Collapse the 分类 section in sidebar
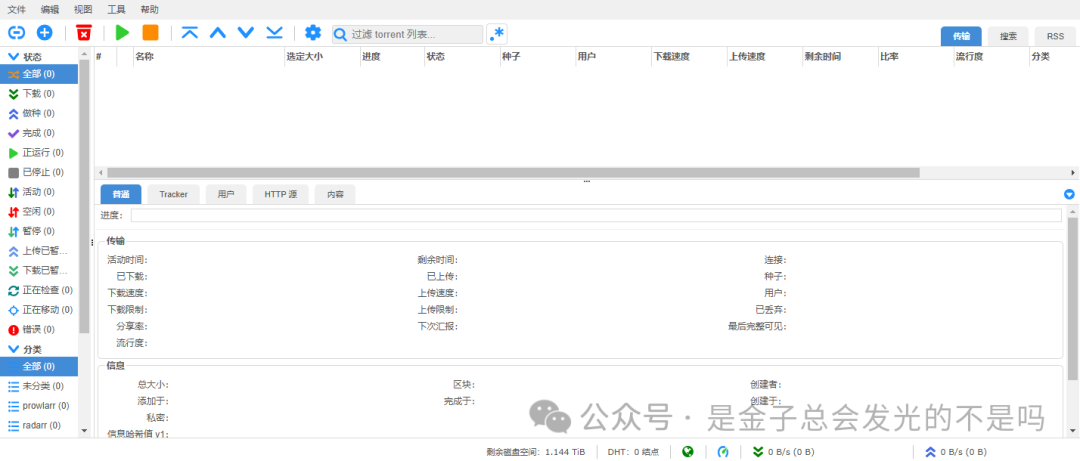This screenshot has height=461, width=1080. pos(13,349)
